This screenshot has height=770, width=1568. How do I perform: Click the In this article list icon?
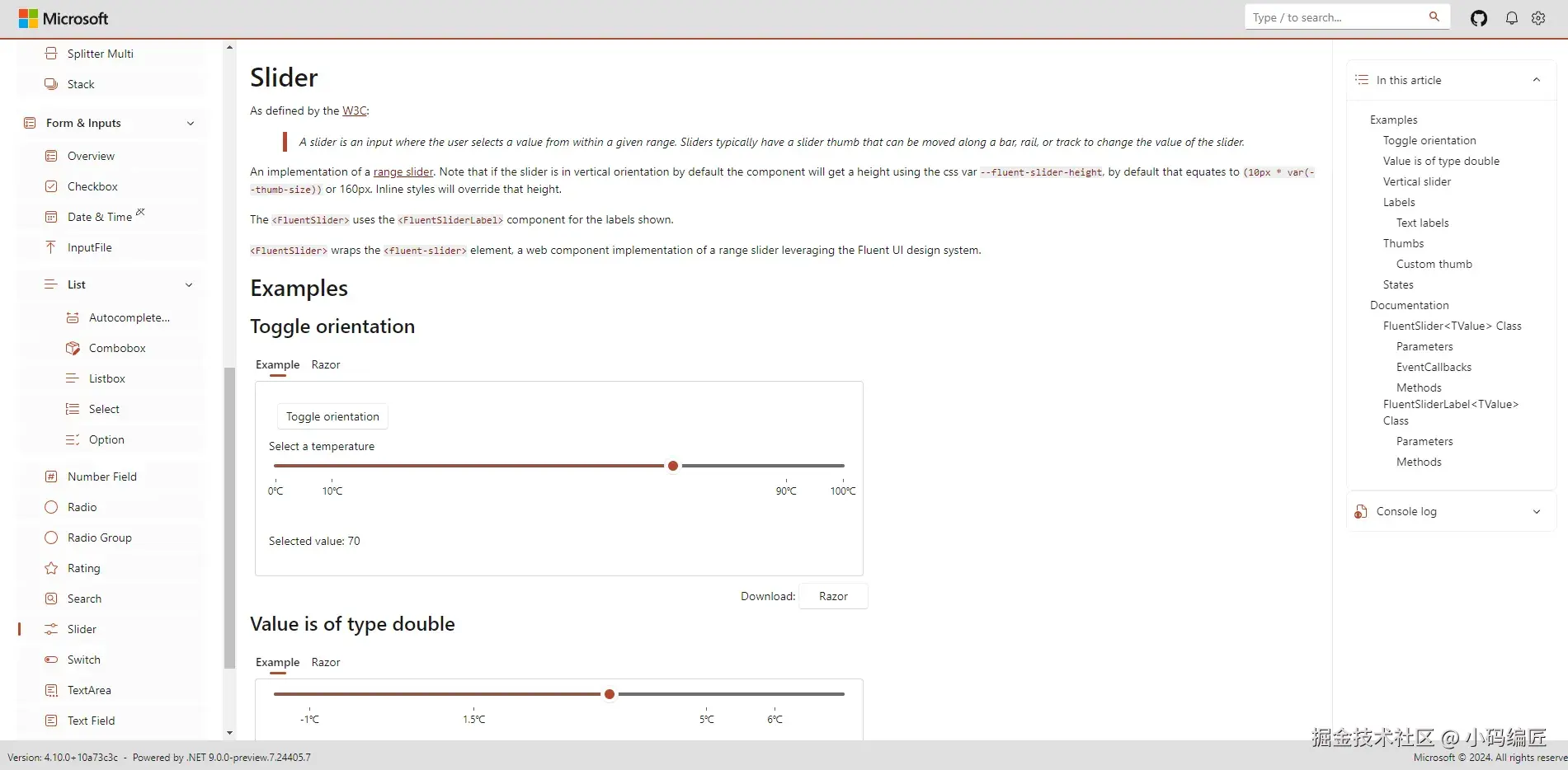coord(1361,80)
